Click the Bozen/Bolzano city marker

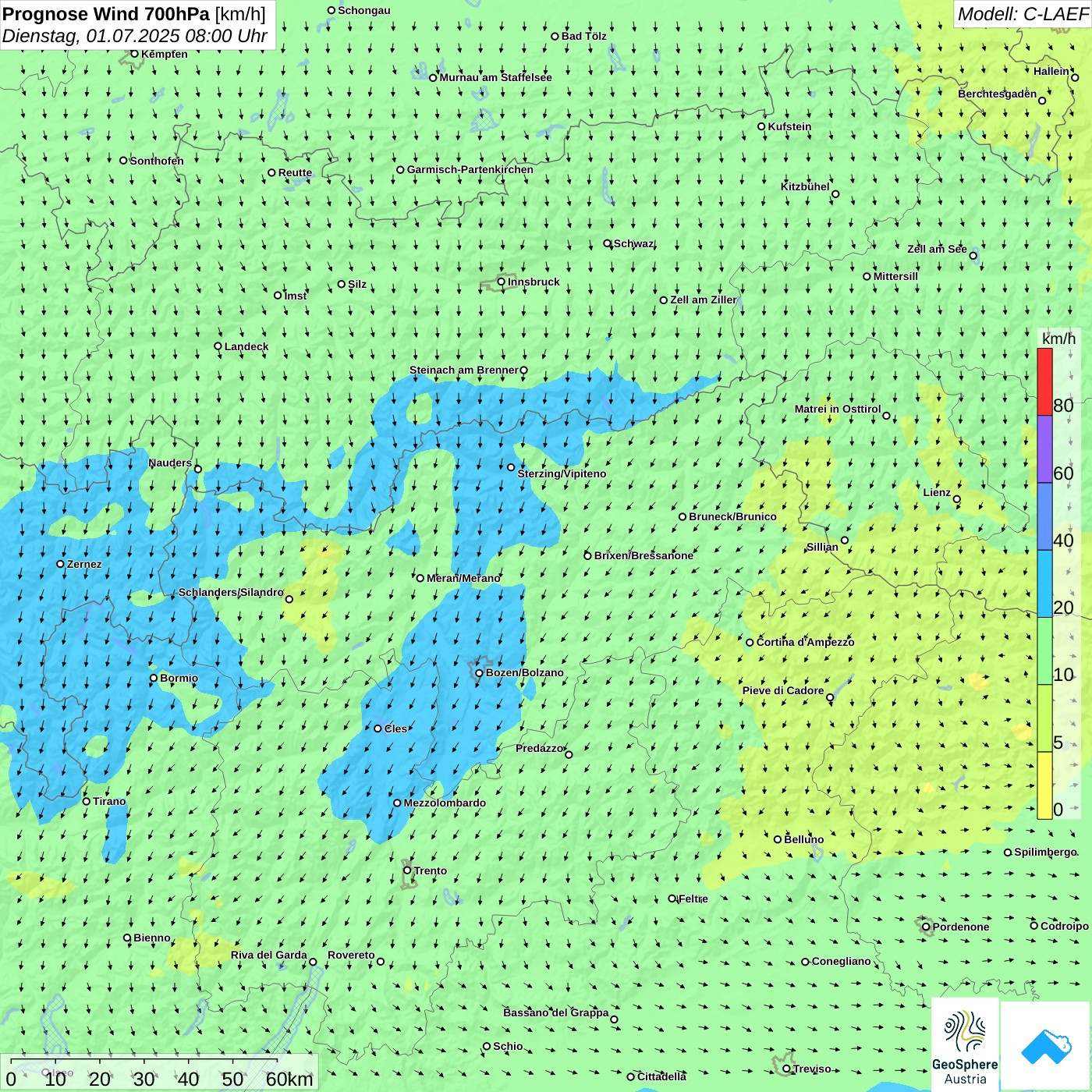[x=480, y=673]
